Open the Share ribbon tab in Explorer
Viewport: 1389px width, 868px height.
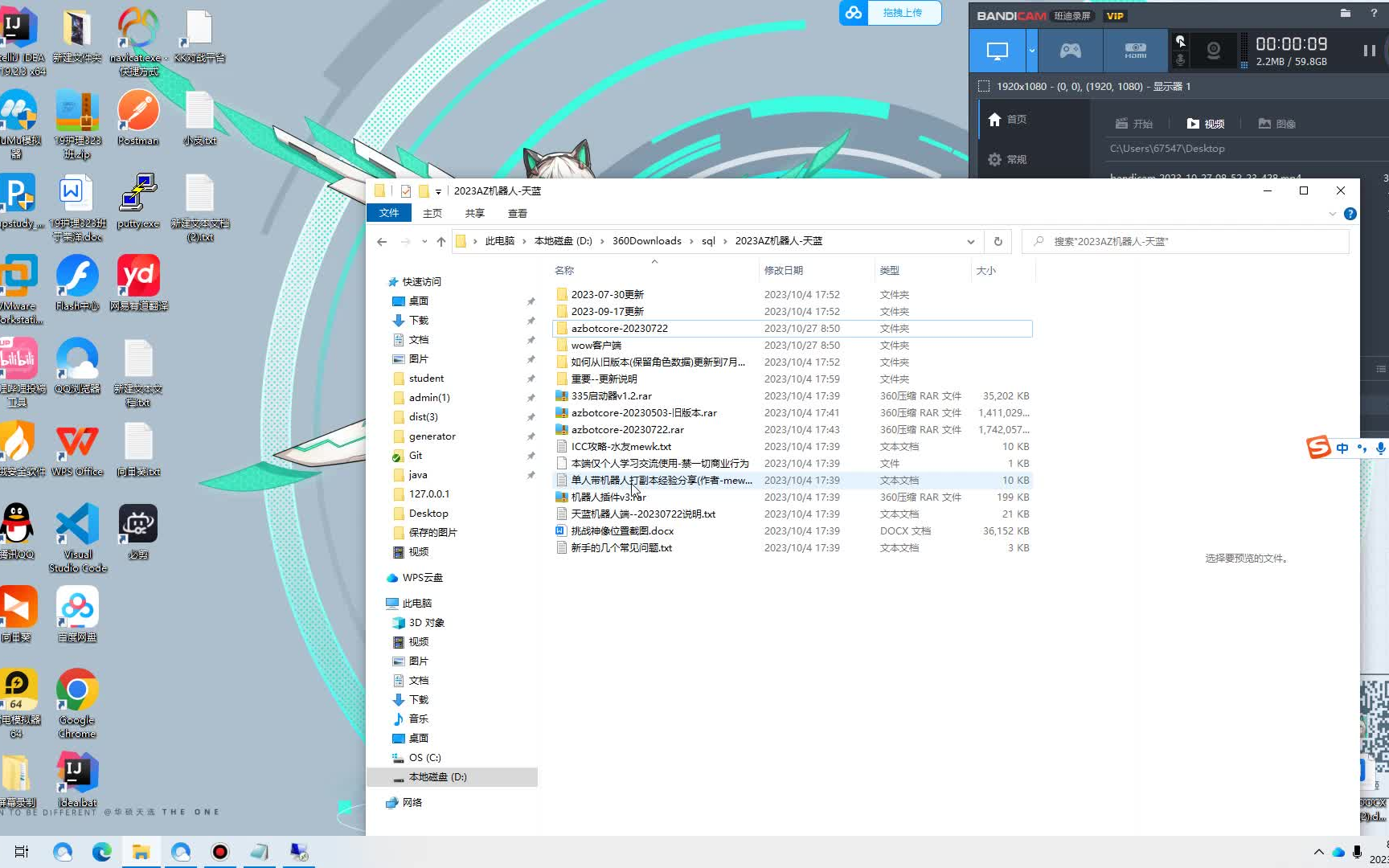click(475, 213)
